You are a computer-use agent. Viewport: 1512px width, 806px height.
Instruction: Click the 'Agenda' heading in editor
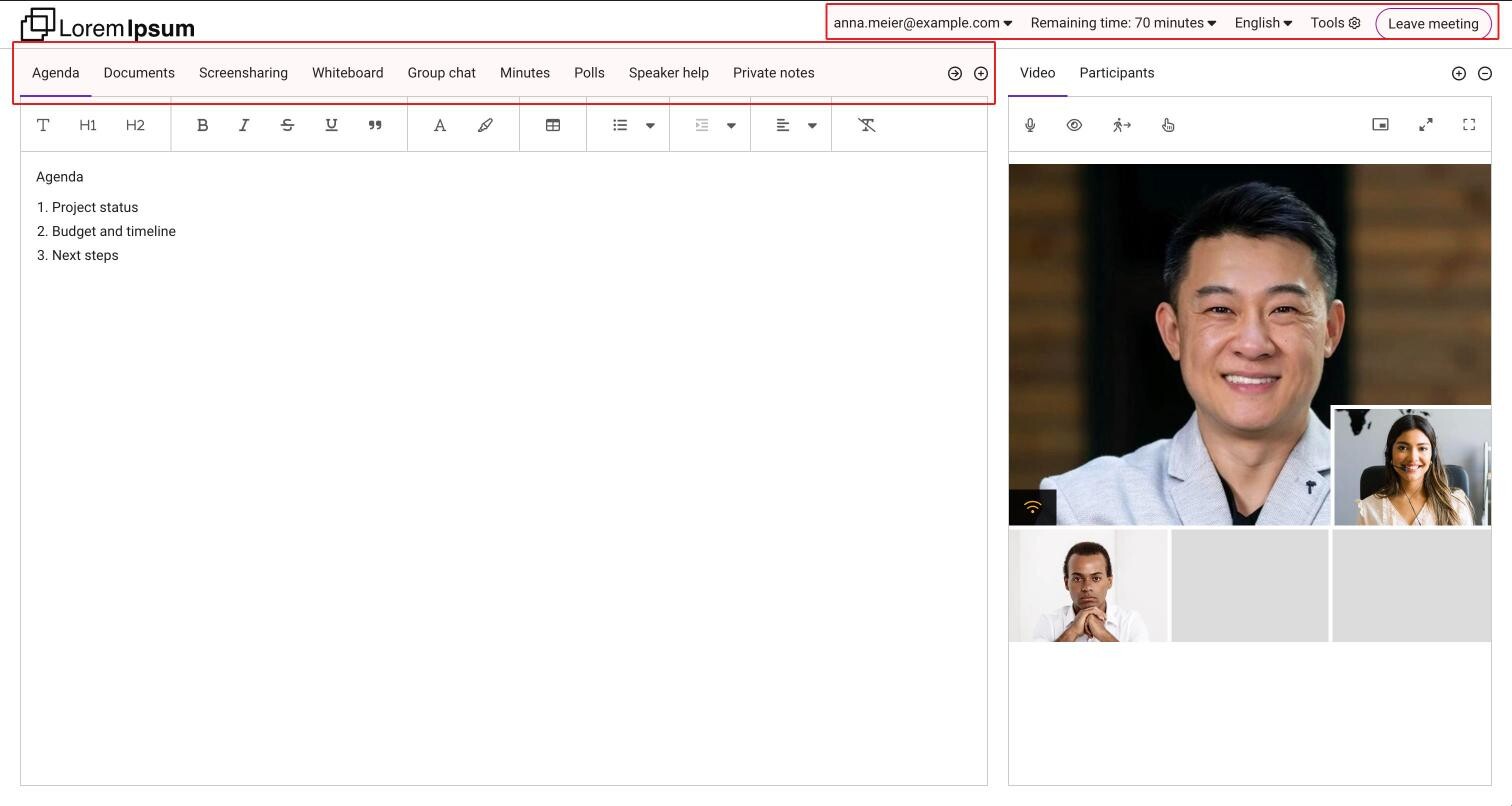pyautogui.click(x=60, y=177)
